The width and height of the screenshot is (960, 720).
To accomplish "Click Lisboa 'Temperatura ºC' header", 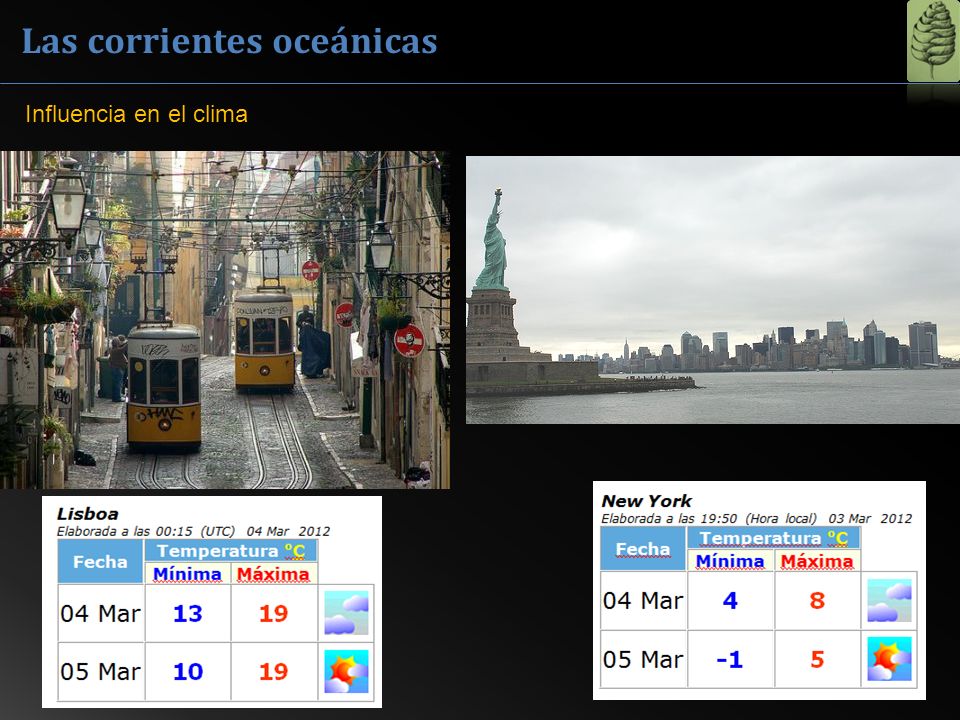I will click(x=231, y=550).
